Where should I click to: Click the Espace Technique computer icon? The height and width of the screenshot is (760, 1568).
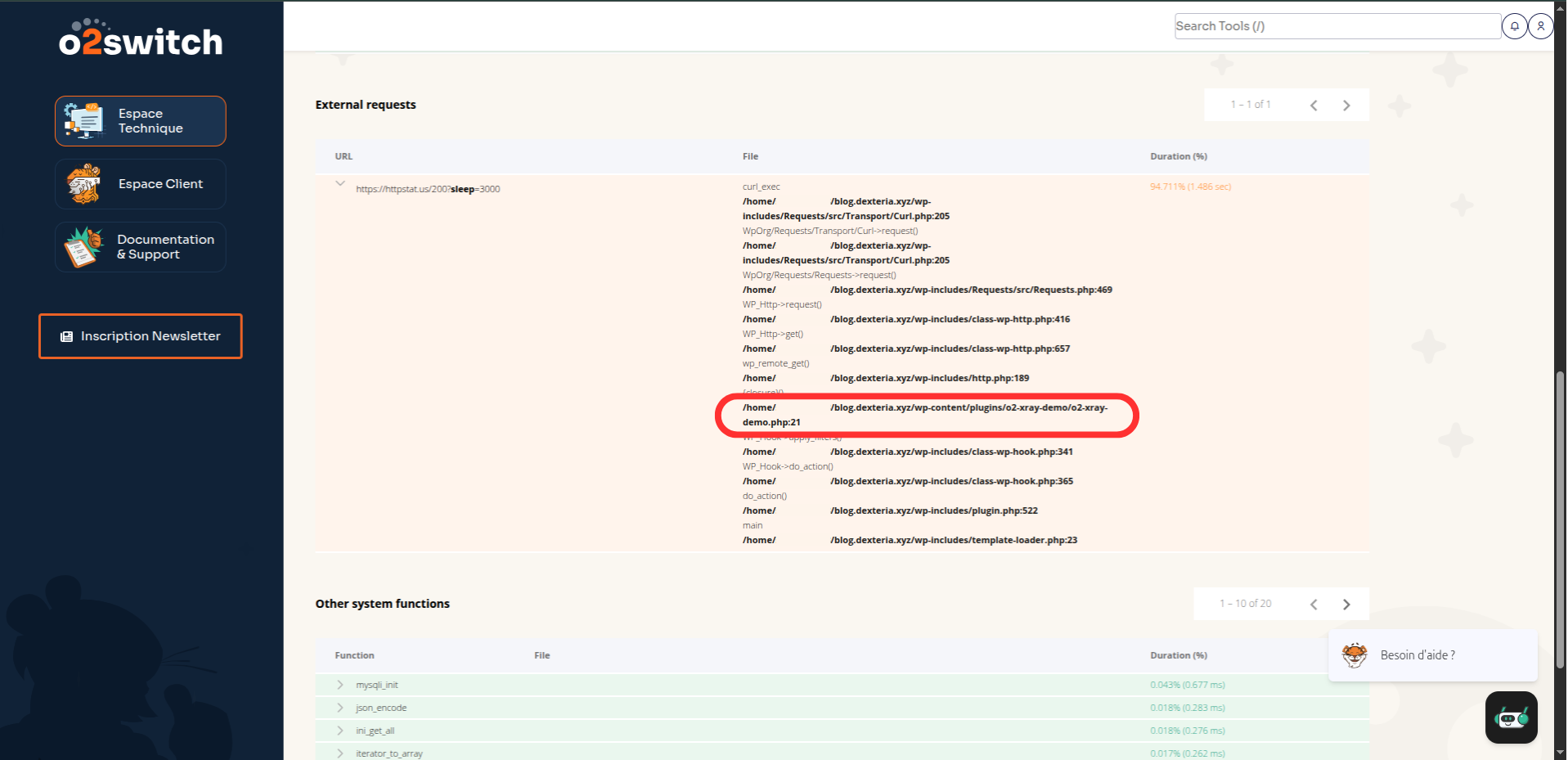84,121
